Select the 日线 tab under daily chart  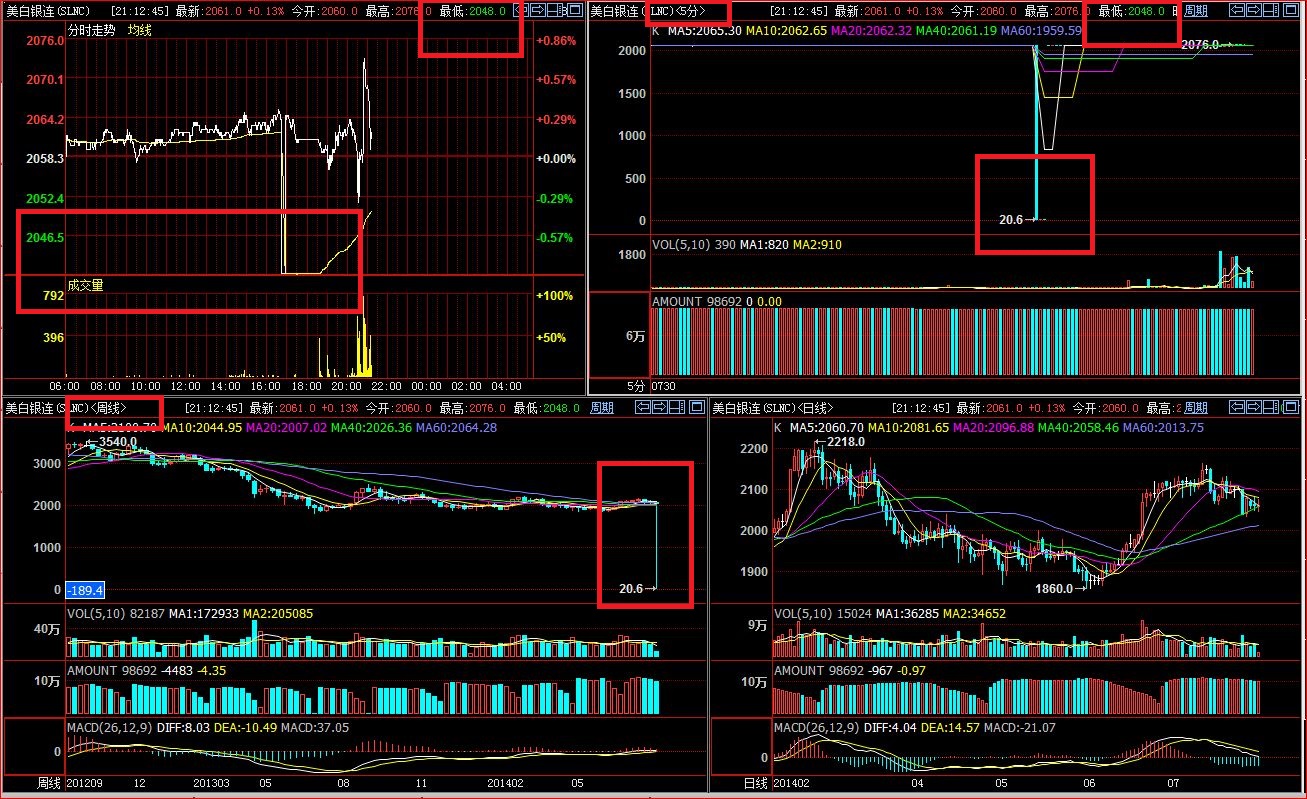[x=755, y=782]
